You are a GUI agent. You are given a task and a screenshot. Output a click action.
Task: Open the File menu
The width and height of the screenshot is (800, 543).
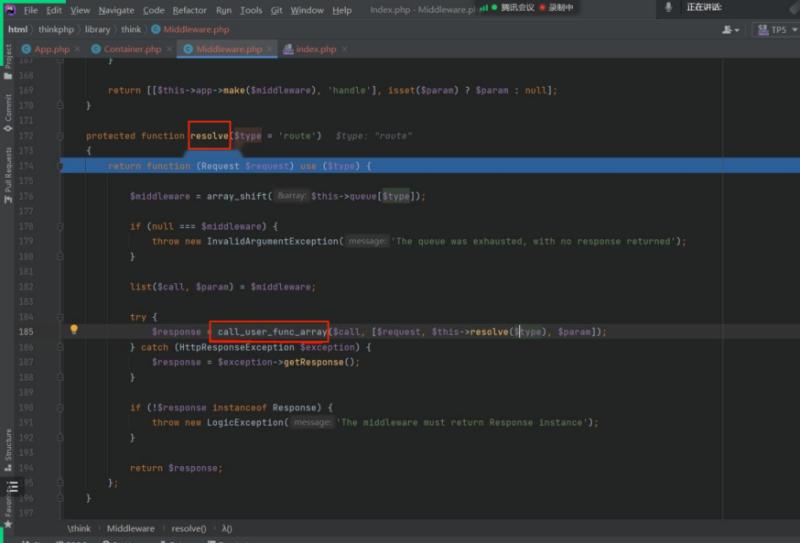tap(31, 10)
